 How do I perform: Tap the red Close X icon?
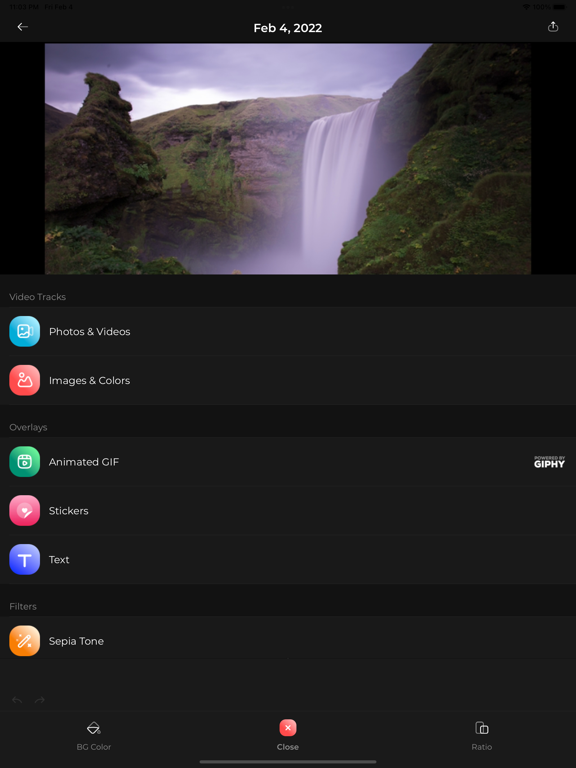pos(288,728)
